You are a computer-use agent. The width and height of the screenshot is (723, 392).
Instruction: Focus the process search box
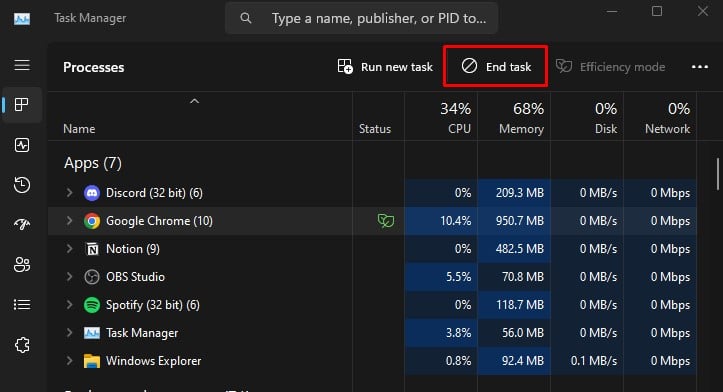tap(362, 18)
